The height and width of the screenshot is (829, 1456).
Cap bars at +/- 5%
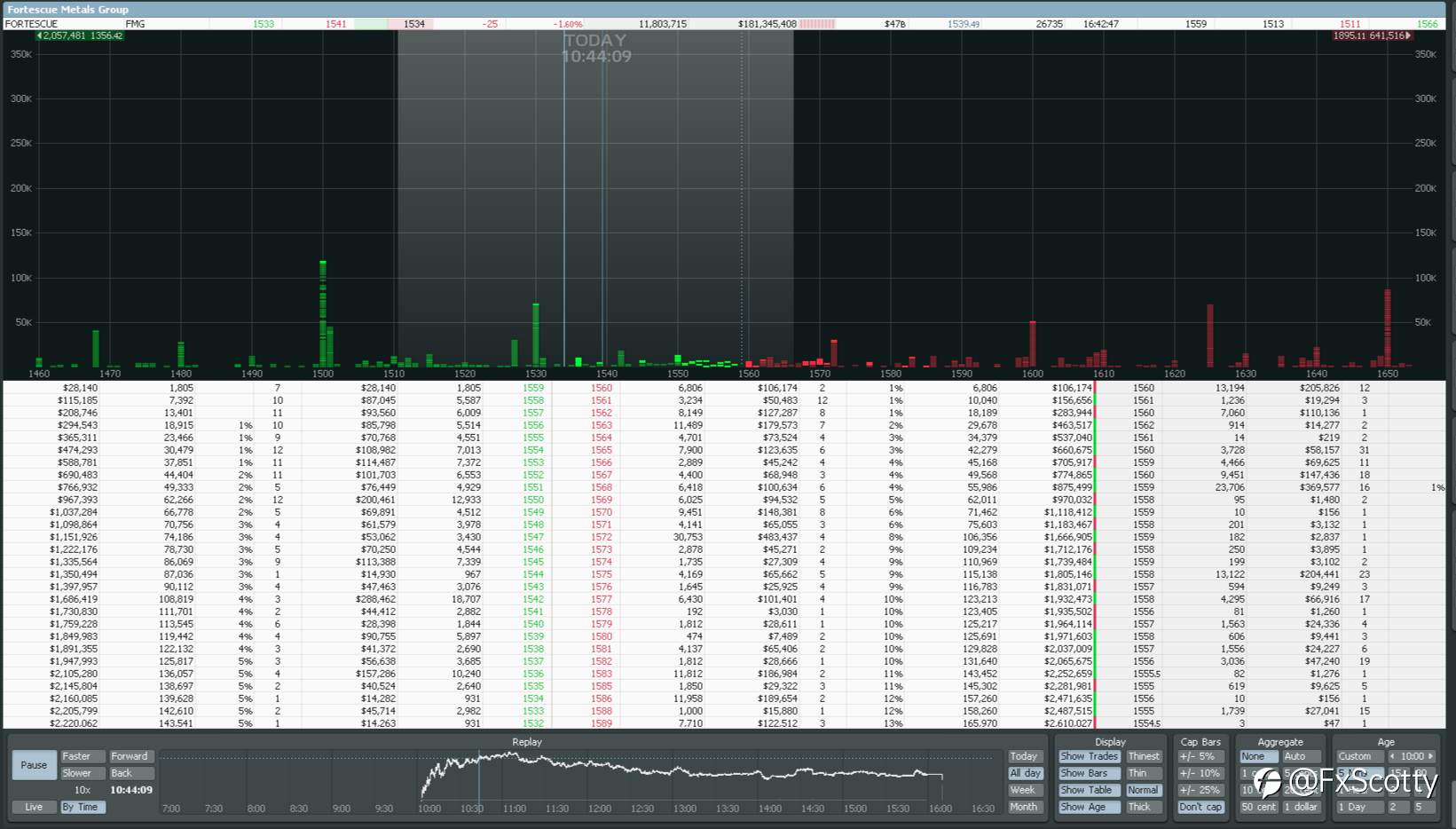[1201, 756]
